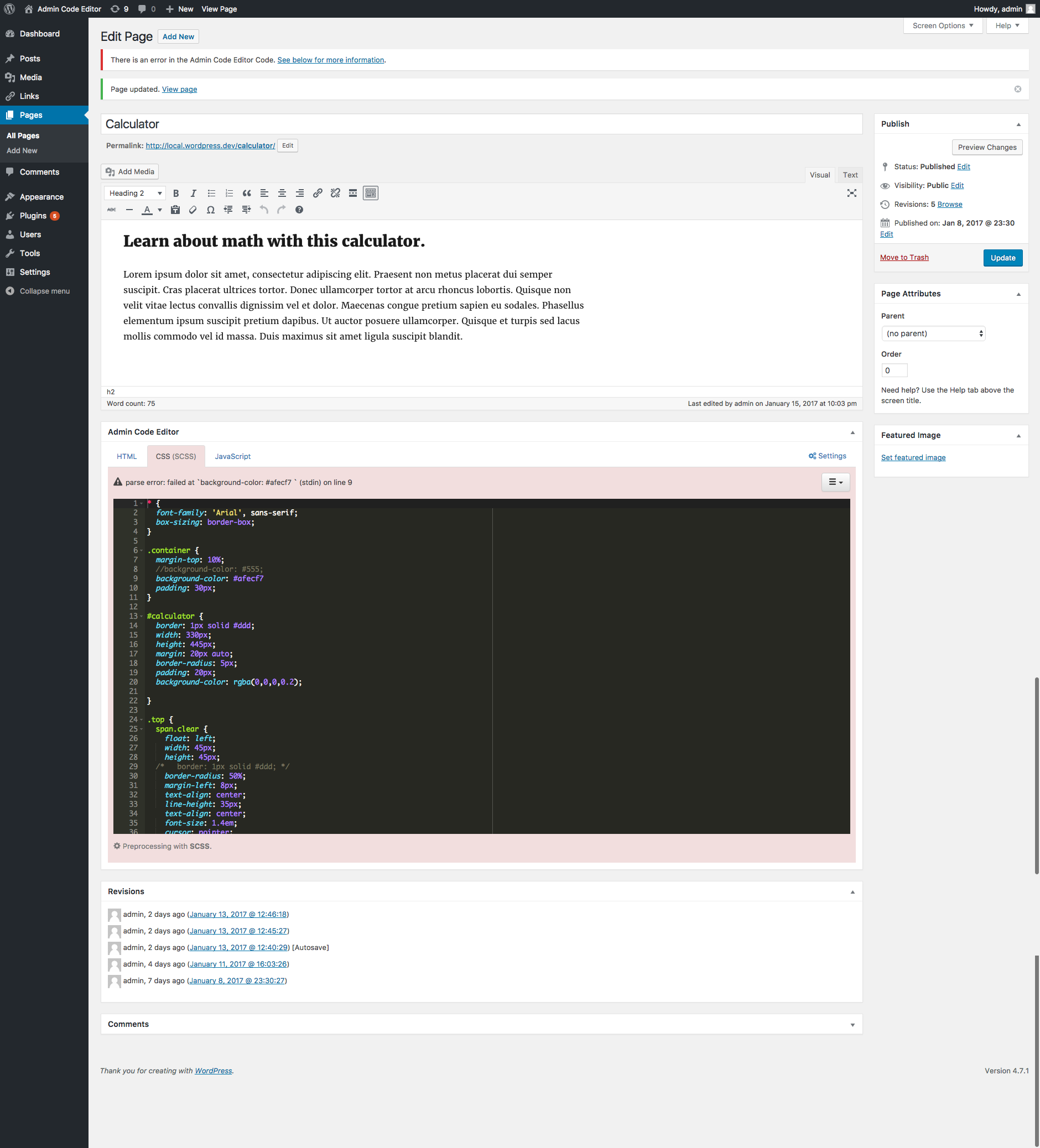Image resolution: width=1040 pixels, height=1148 pixels.
Task: Switch to the Text editing tab
Action: click(850, 175)
